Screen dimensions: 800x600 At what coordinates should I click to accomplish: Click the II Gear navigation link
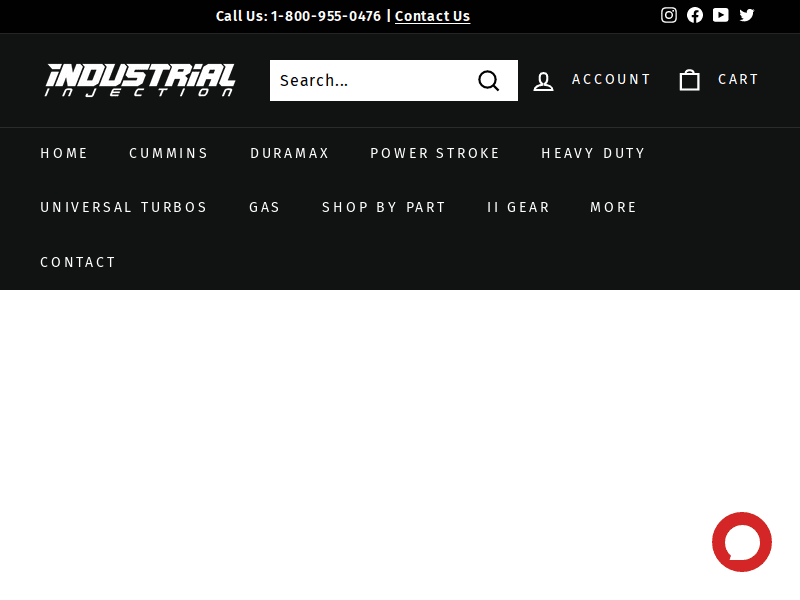518,207
